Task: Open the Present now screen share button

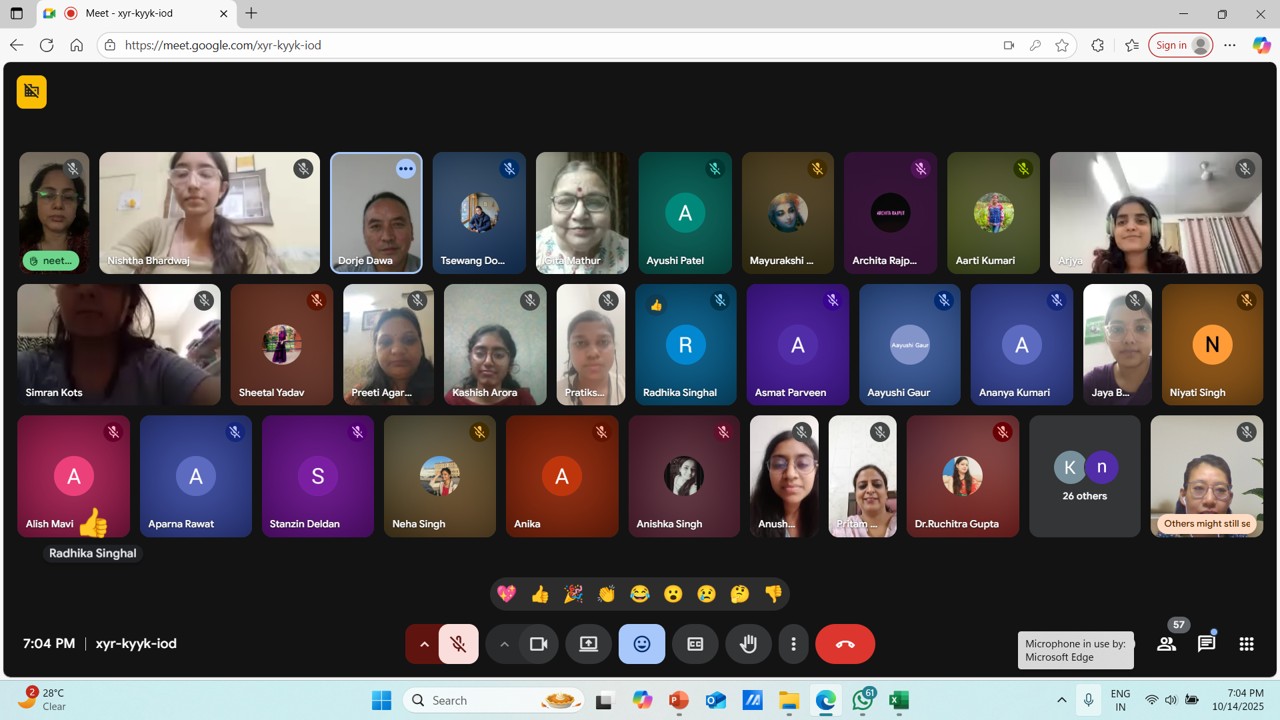Action: (589, 644)
